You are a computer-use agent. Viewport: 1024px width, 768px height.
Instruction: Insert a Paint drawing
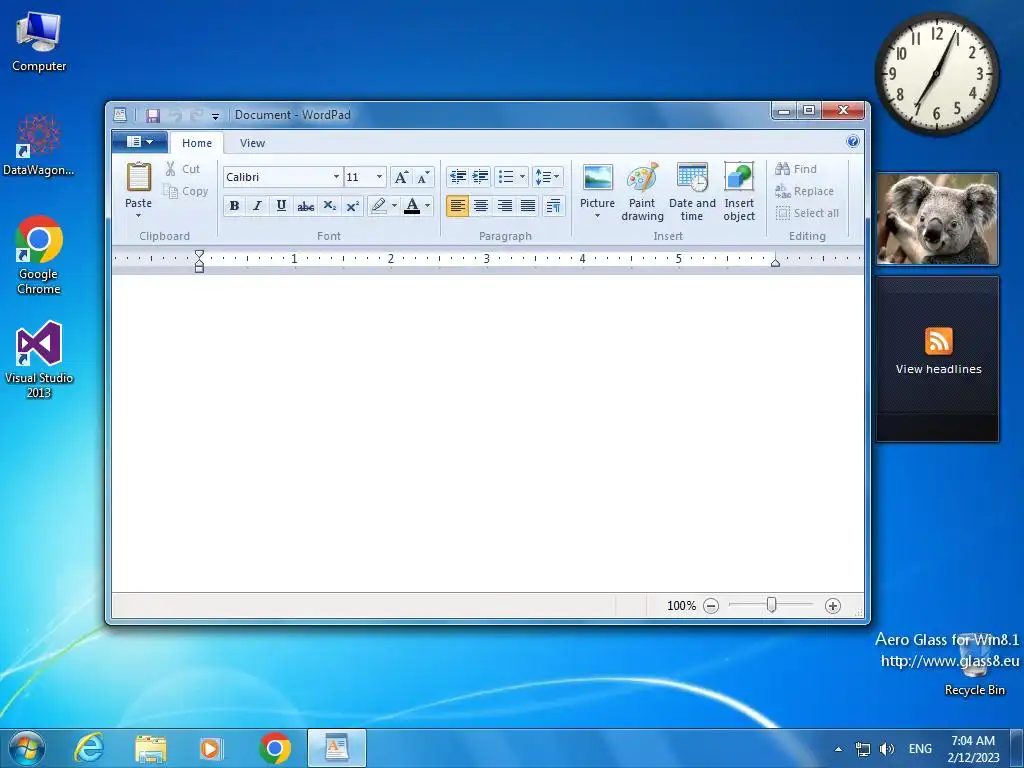pyautogui.click(x=643, y=192)
